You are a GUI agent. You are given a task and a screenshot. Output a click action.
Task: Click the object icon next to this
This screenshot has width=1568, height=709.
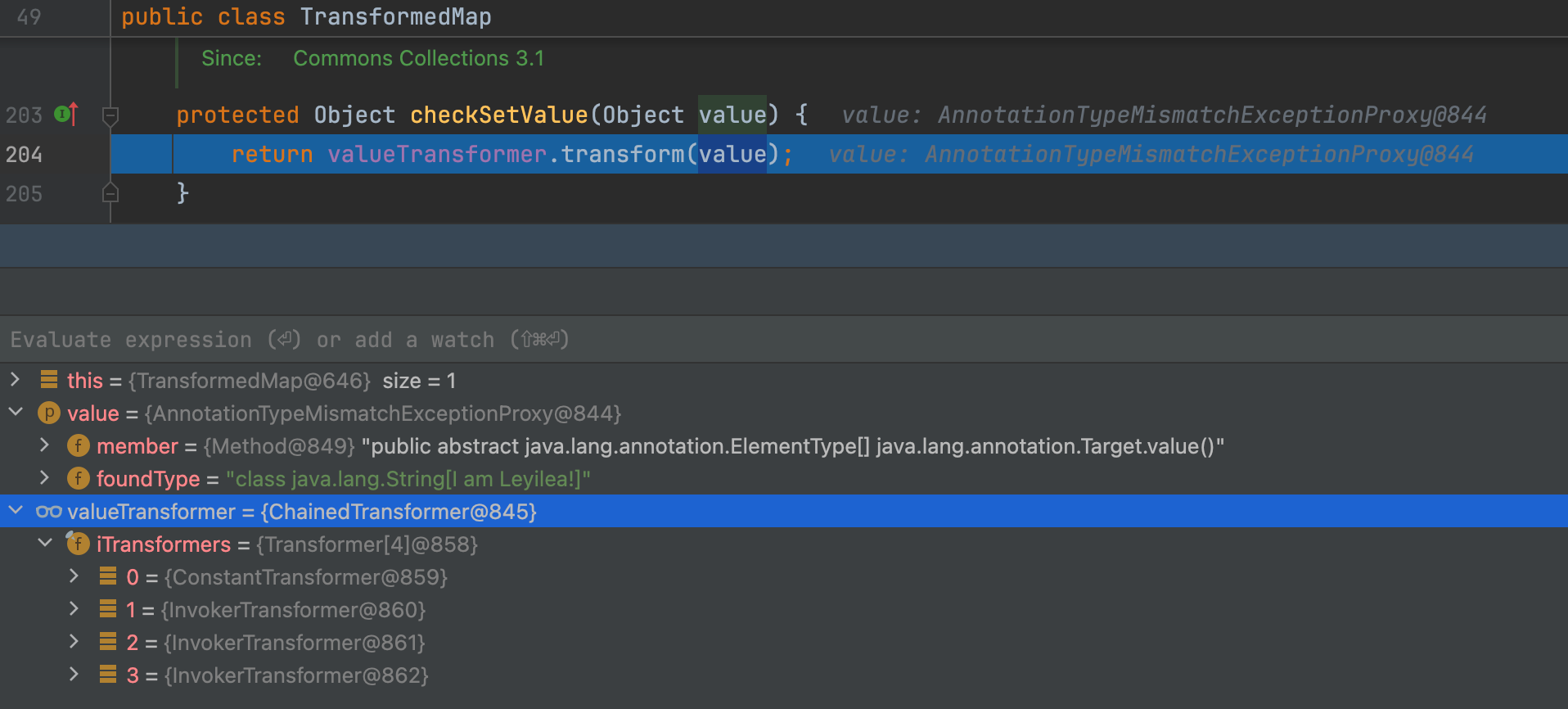tap(49, 380)
